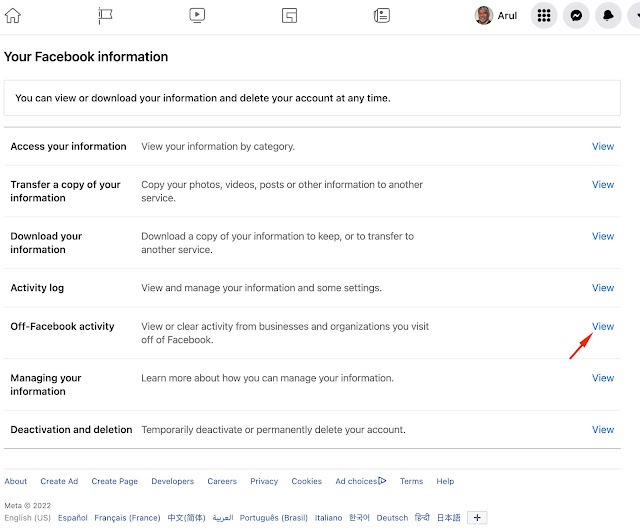Open the Developers footer link

(173, 481)
